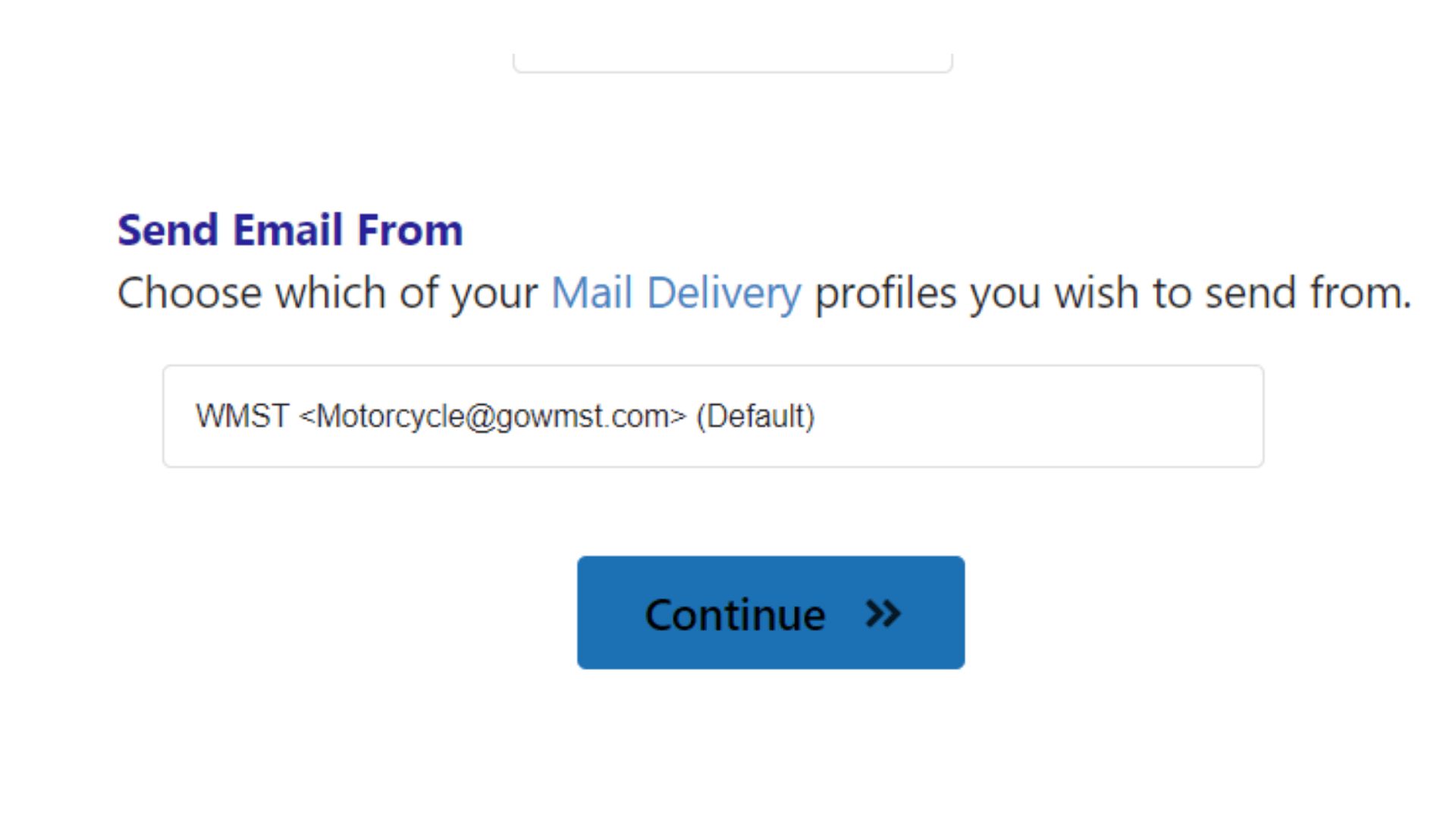
Task: Click the word Mail in the link
Action: click(x=591, y=293)
